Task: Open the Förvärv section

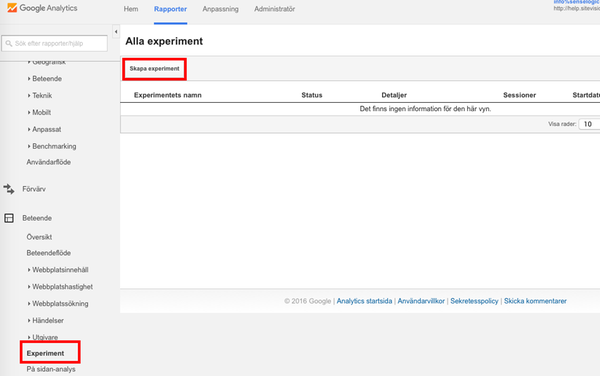Action: [x=34, y=189]
